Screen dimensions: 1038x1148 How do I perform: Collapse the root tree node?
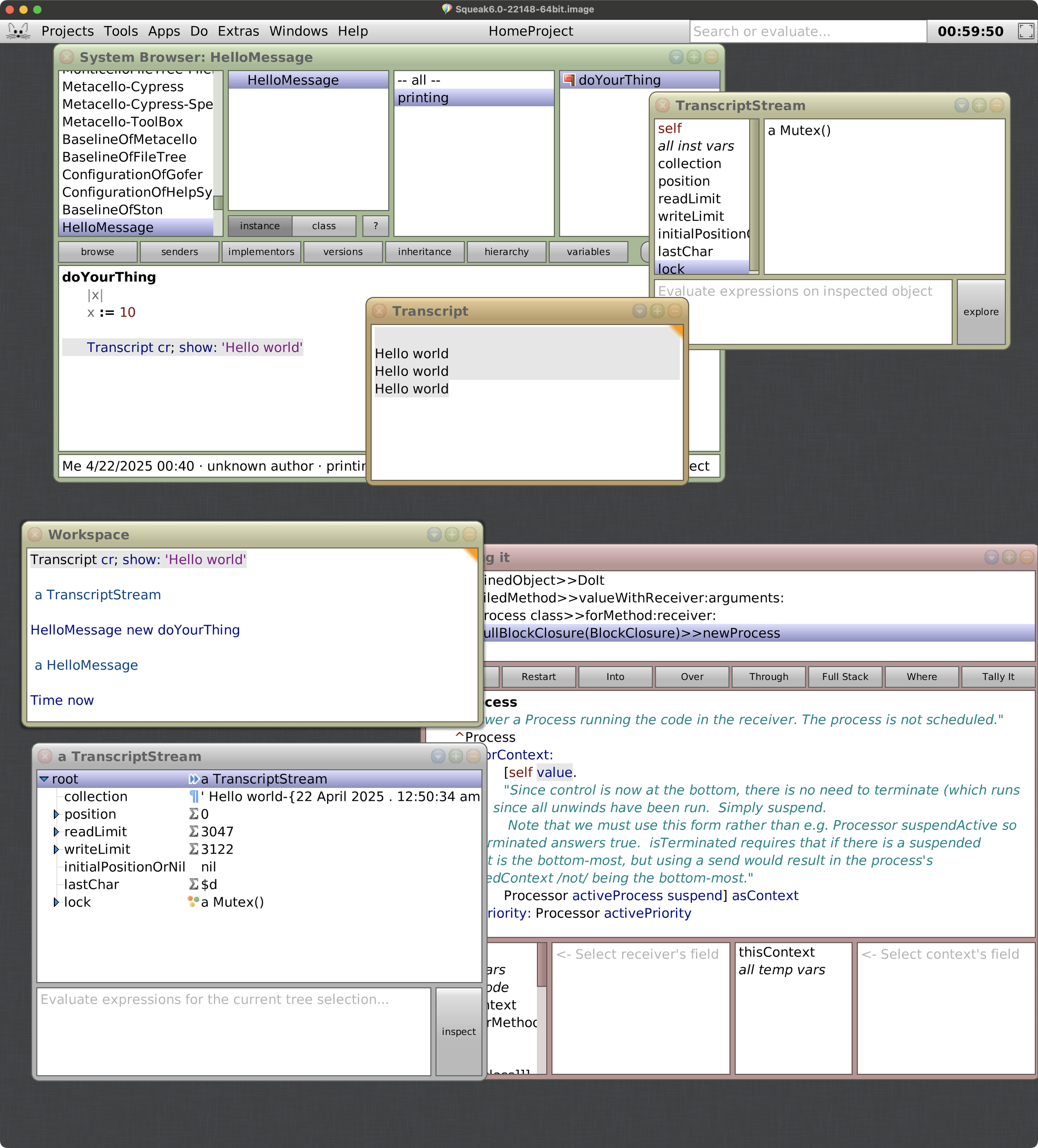pyautogui.click(x=44, y=778)
